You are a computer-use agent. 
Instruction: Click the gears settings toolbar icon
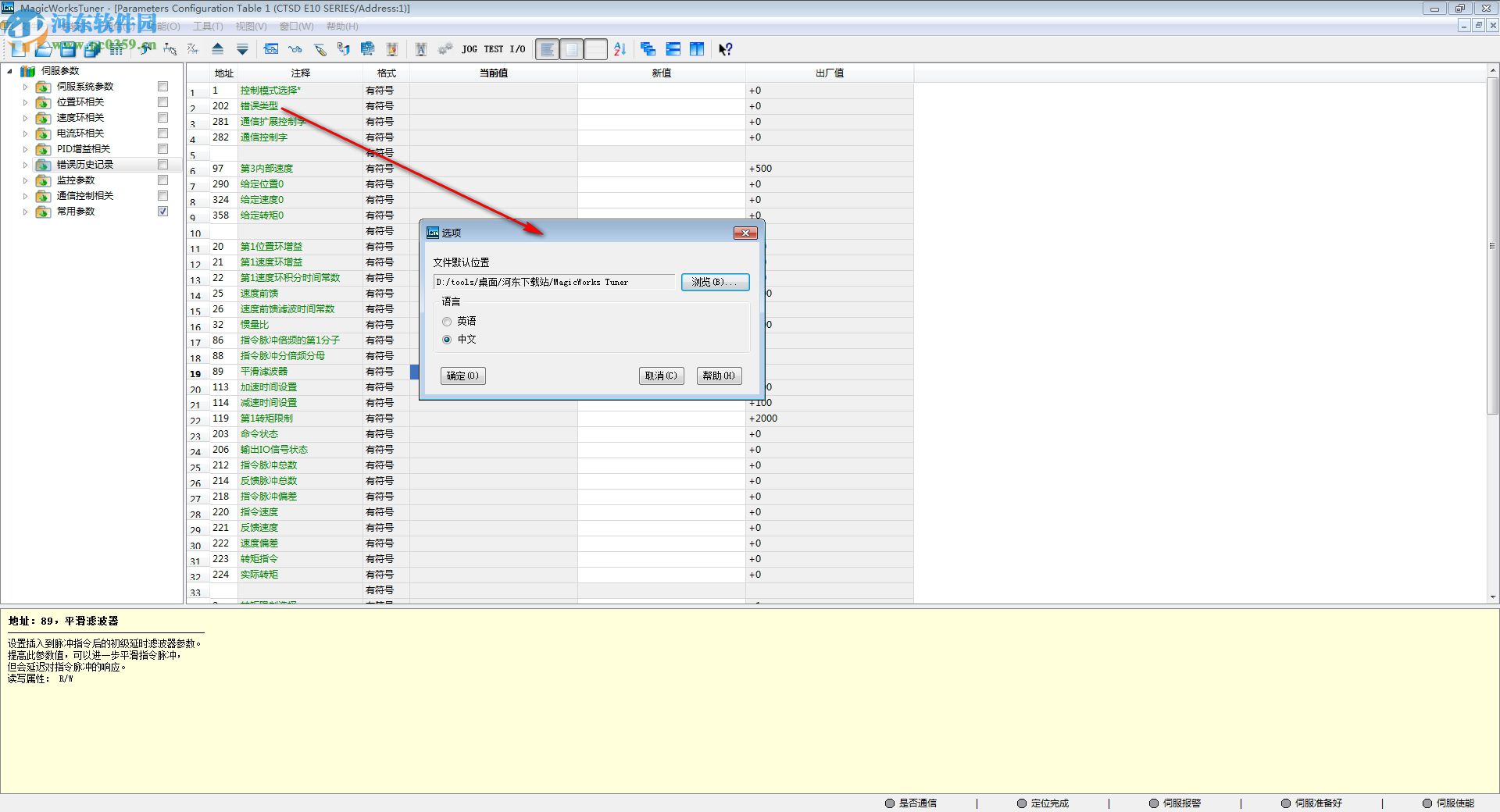pos(445,49)
